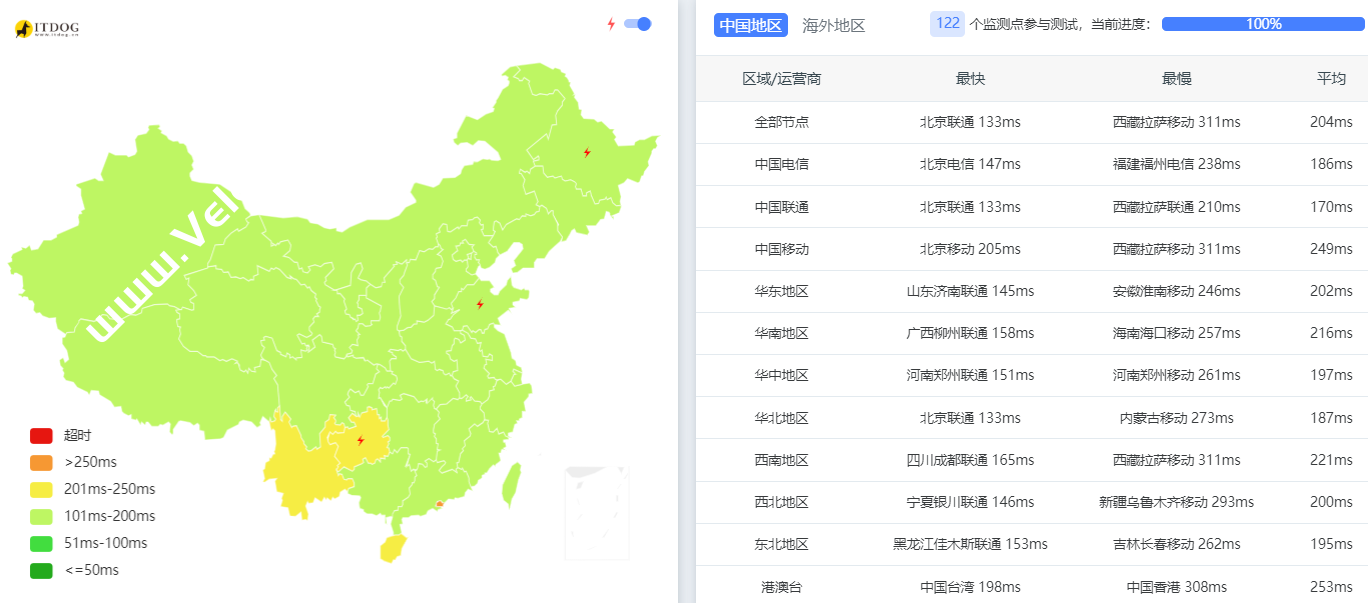The width and height of the screenshot is (1368, 603).
Task: Click the red "超时" legend square
Action: coord(41,435)
